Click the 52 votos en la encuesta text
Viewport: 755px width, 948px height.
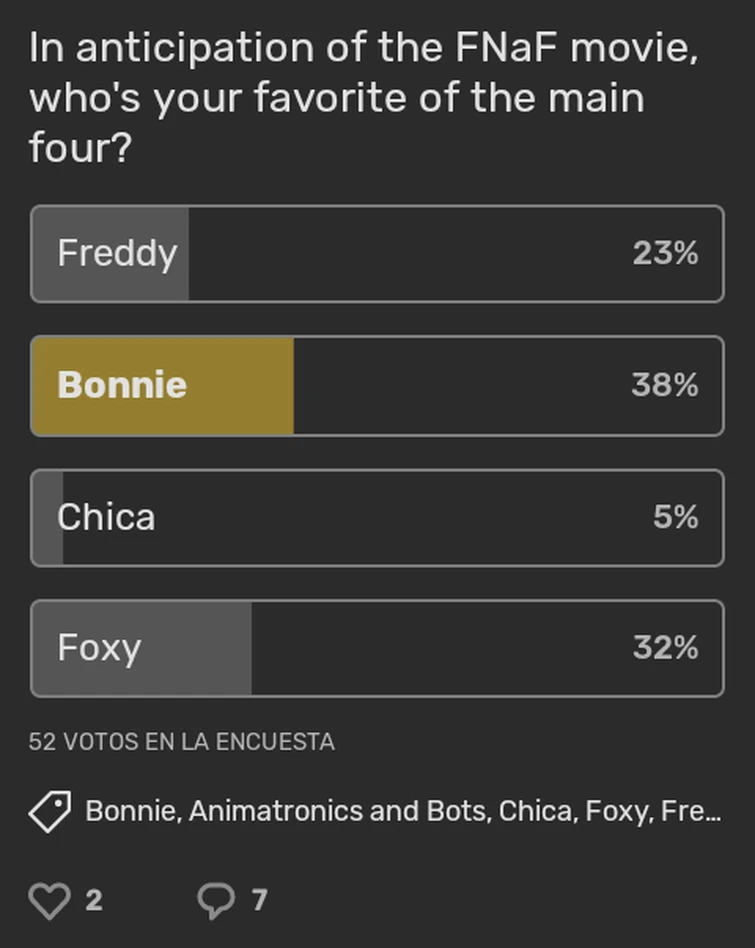(x=181, y=742)
